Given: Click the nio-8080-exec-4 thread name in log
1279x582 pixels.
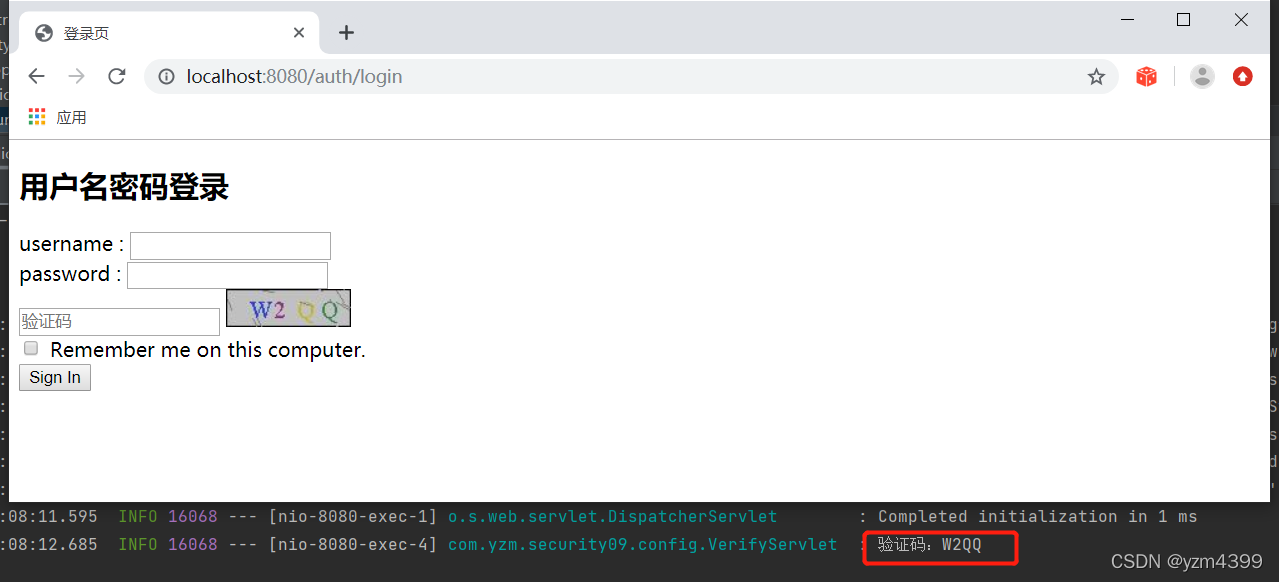Looking at the screenshot, I should (353, 545).
